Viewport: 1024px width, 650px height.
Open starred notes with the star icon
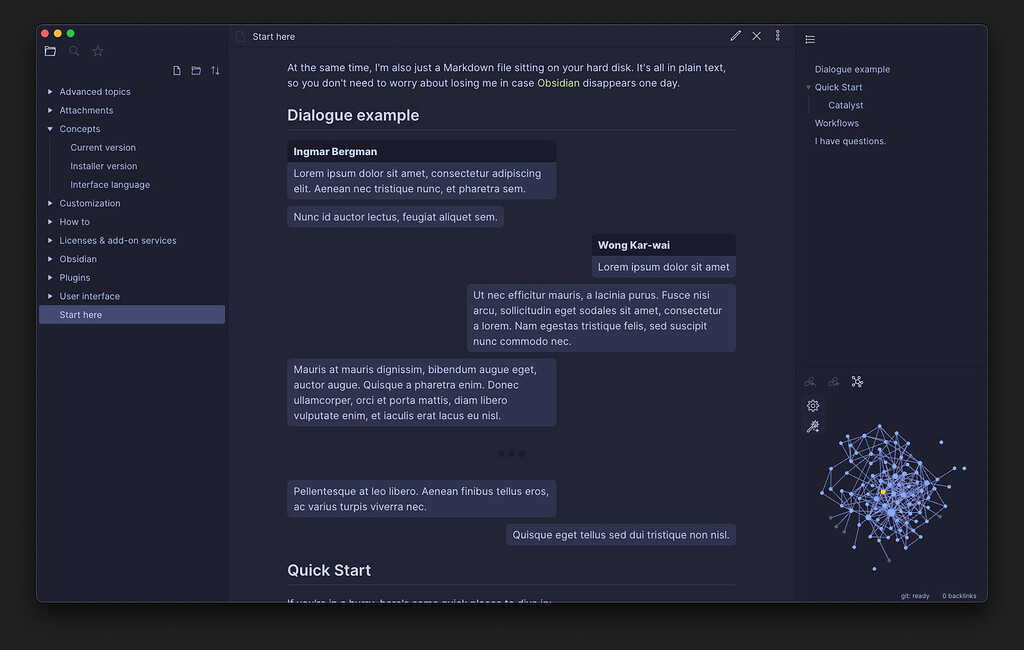click(x=97, y=50)
